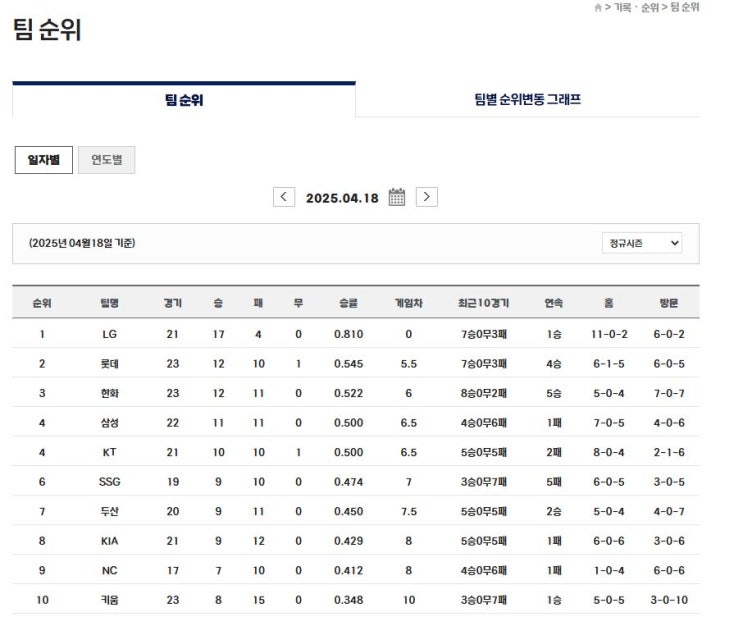Select team name 삼성 in table
This screenshot has height=617, width=743.
point(109,423)
